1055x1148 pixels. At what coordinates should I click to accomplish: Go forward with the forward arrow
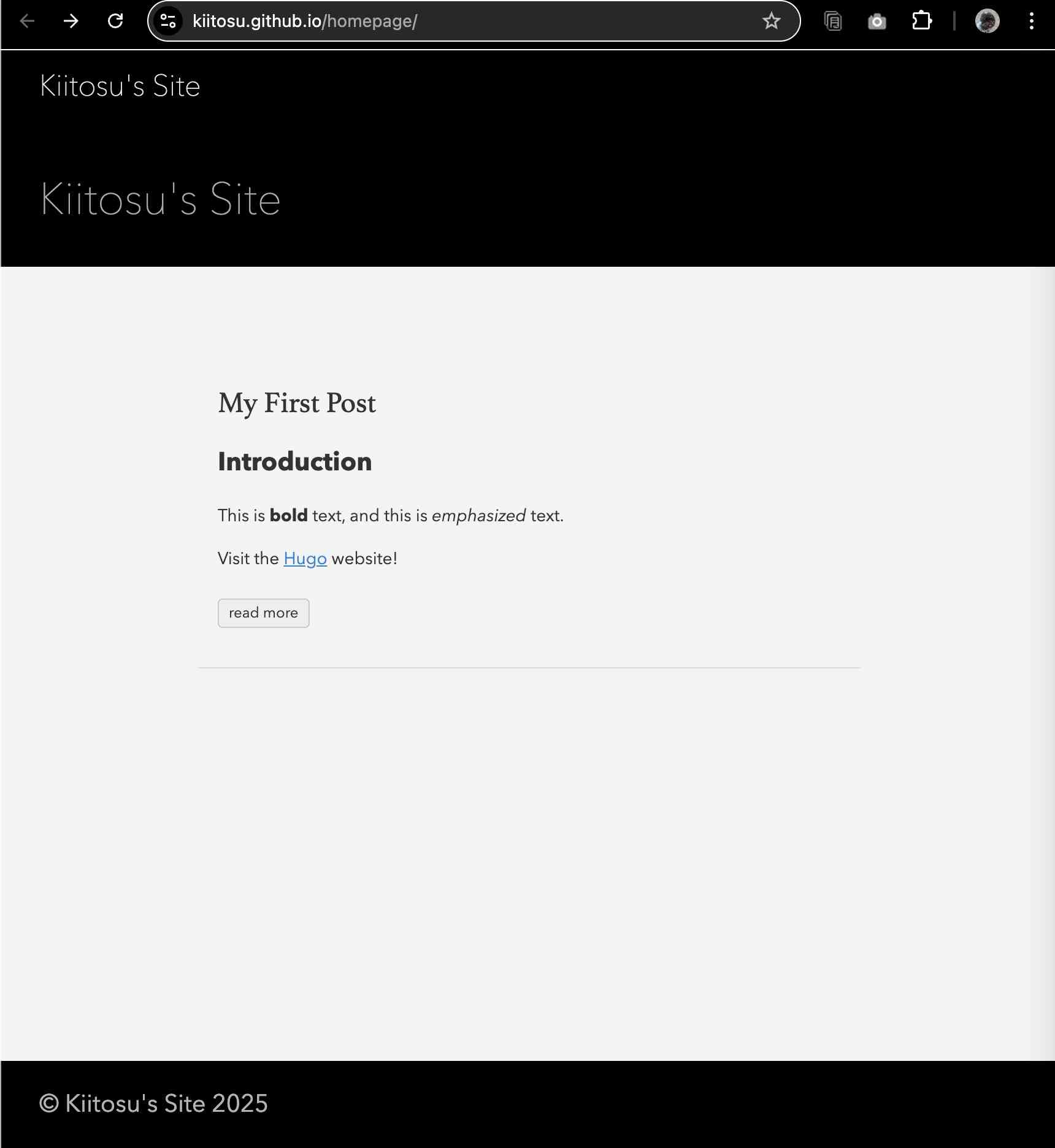(71, 21)
